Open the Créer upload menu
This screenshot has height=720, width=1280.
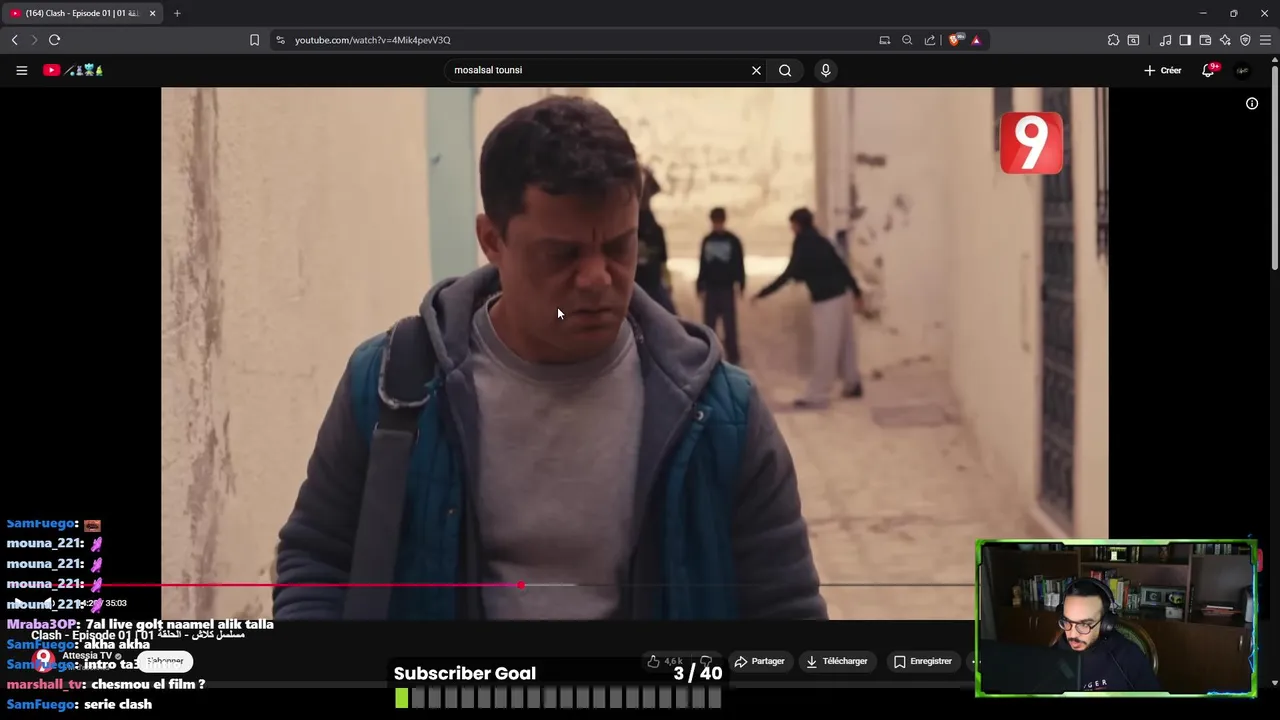coord(1163,70)
